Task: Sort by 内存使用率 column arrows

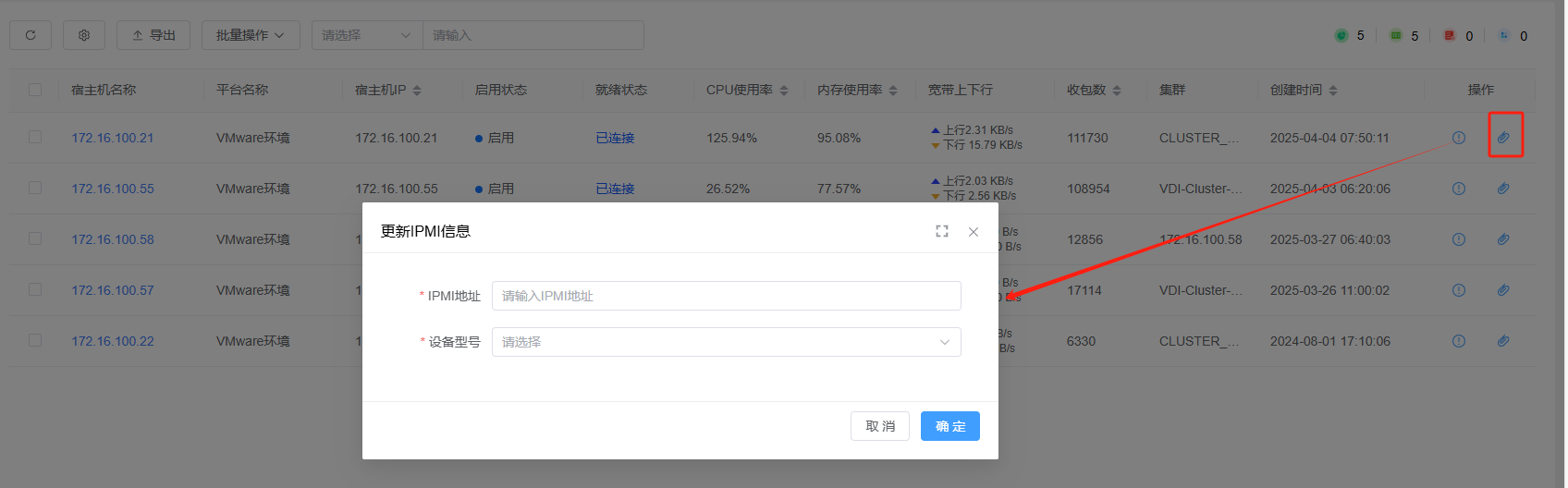Action: click(x=893, y=90)
